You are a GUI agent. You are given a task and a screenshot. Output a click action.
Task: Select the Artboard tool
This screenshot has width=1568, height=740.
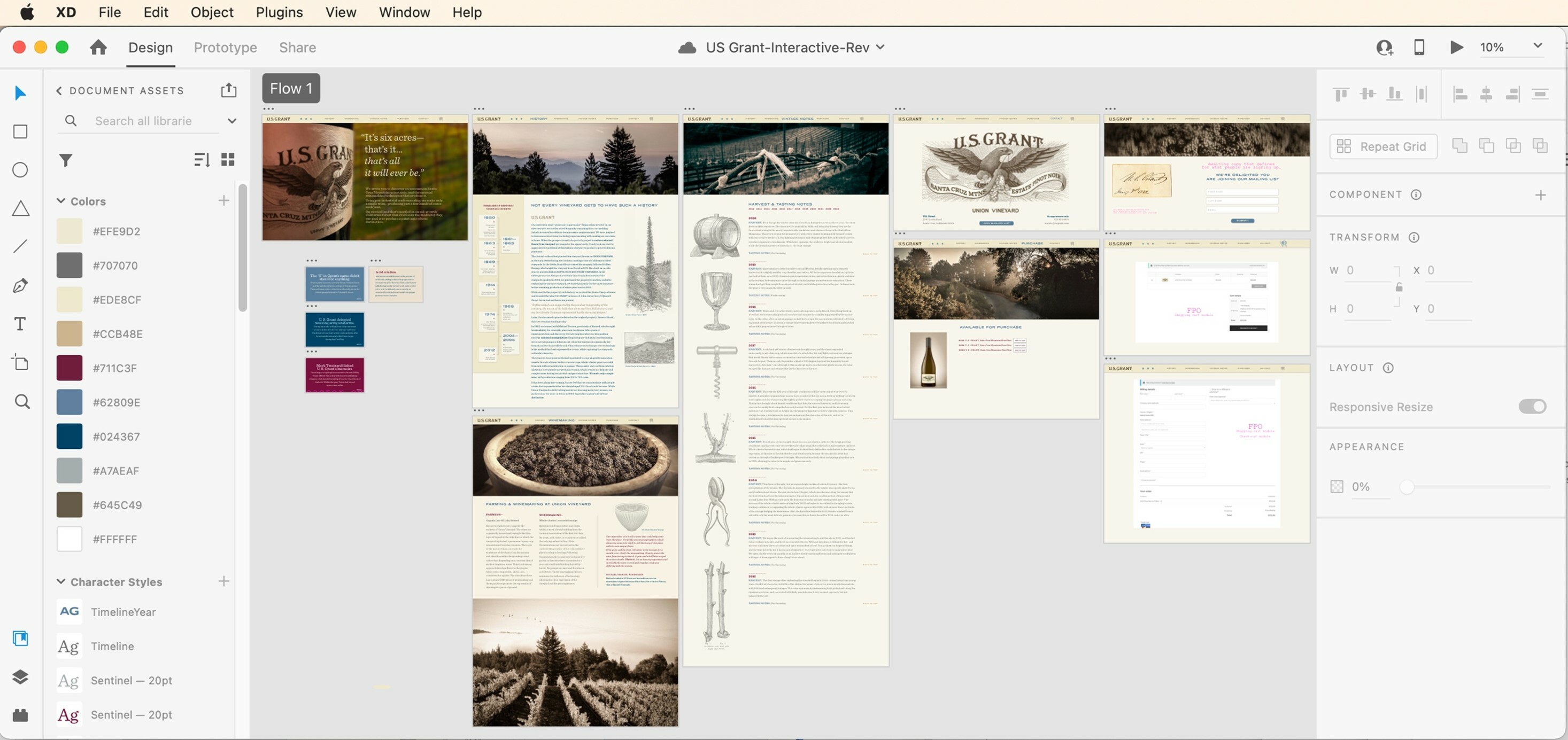point(20,363)
